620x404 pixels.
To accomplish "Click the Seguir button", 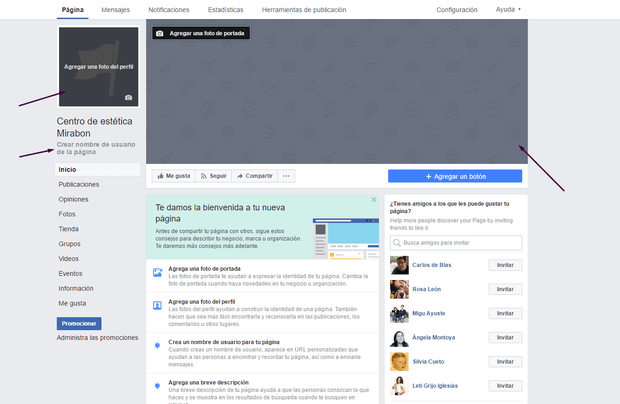I will click(214, 176).
